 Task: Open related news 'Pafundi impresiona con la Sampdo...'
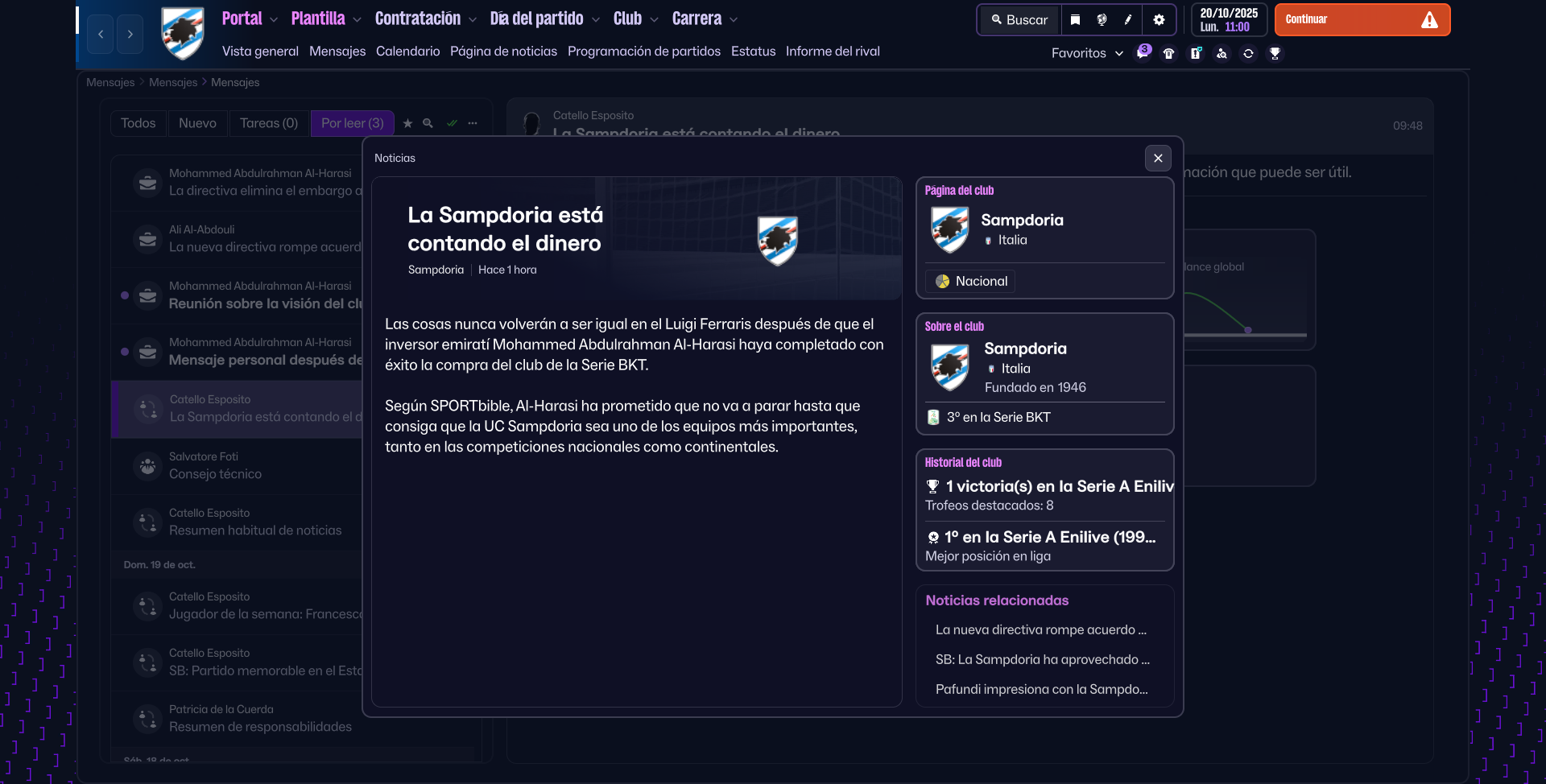coord(1041,689)
